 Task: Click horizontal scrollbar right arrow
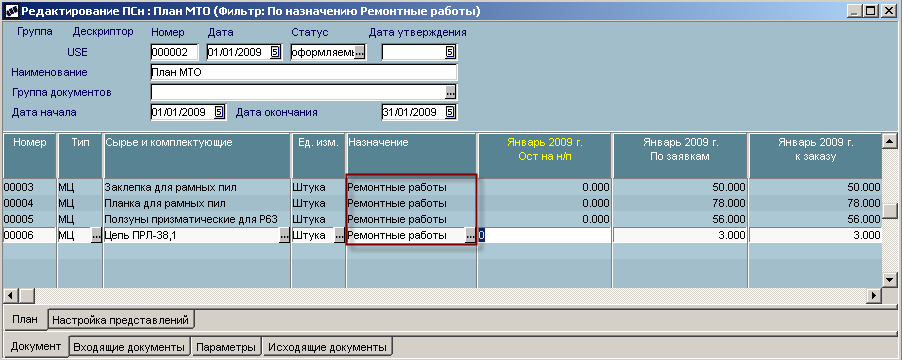click(874, 296)
